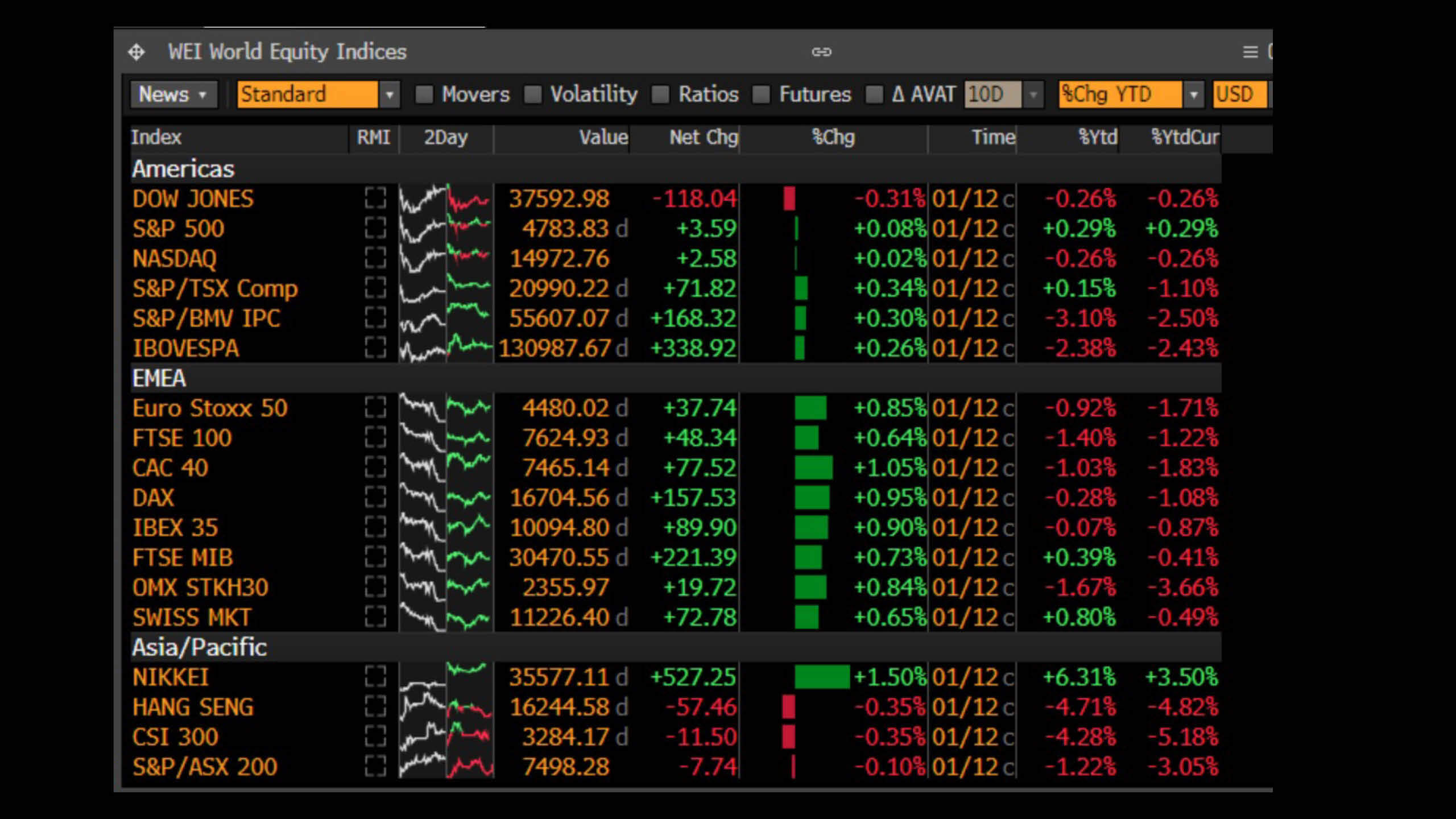Screen dimensions: 1456x819
Task: Click RMI box icon for S&P/BMV IPC
Action: coord(375,318)
